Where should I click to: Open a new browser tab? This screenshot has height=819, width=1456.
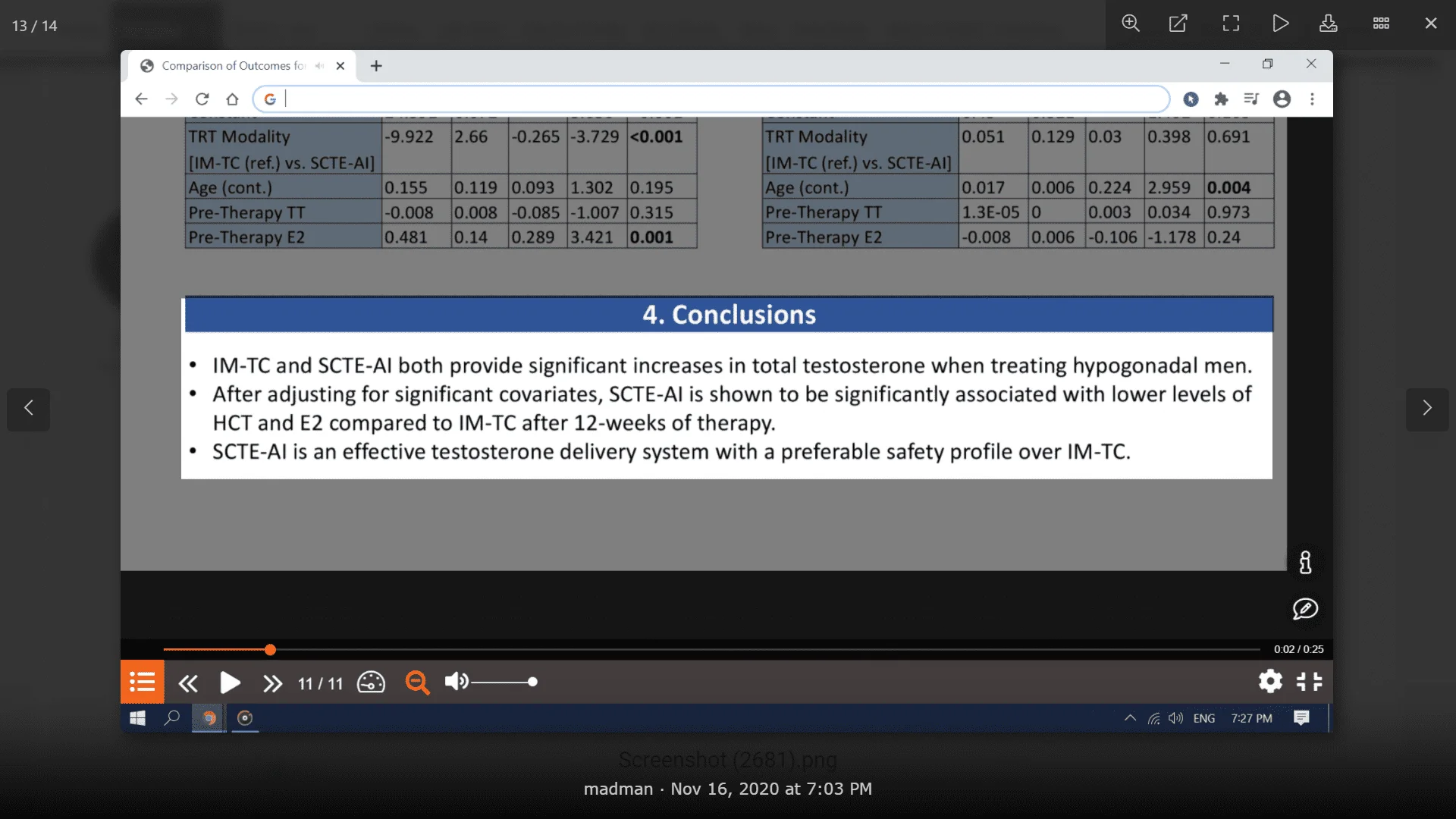(376, 66)
